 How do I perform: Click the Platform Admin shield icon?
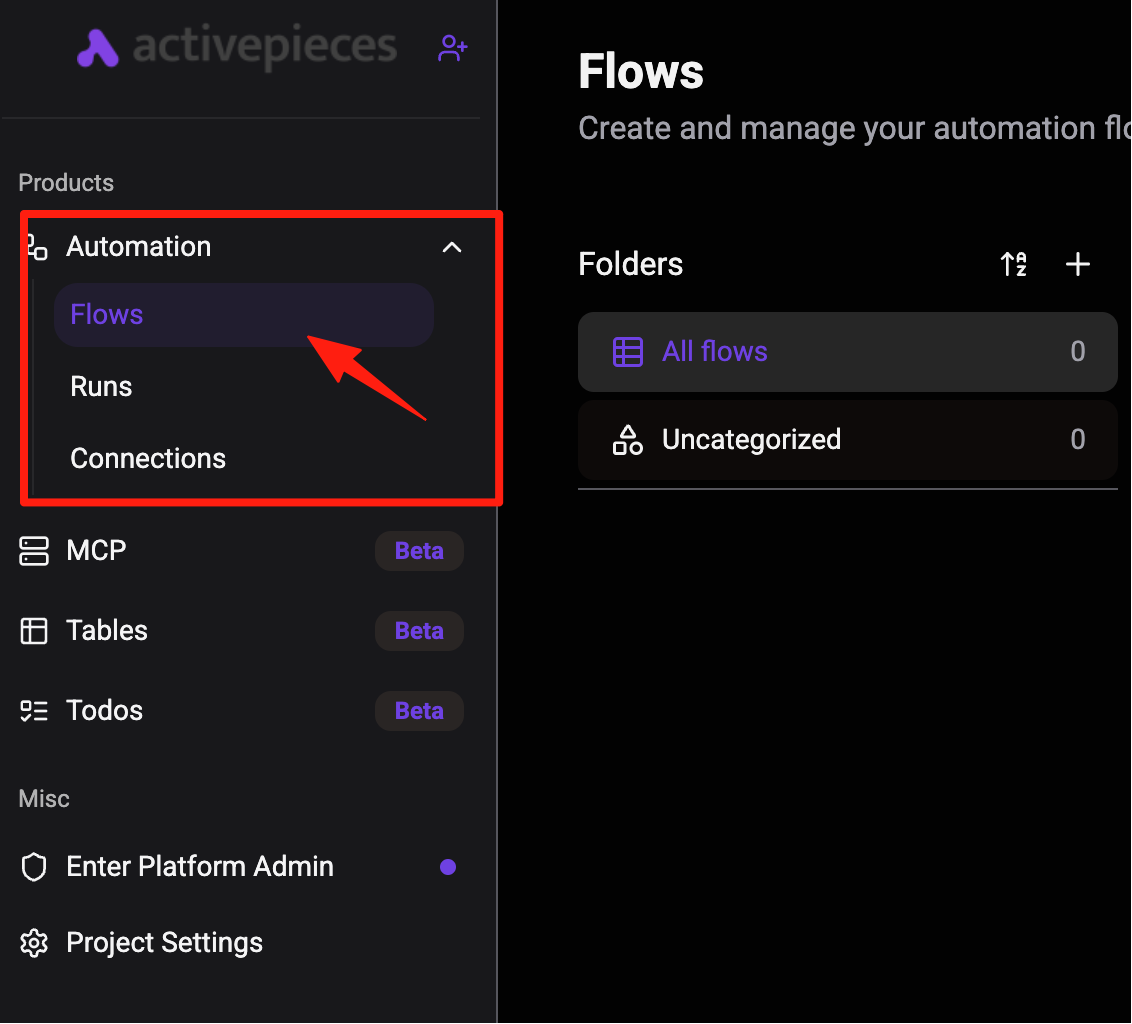[34, 867]
